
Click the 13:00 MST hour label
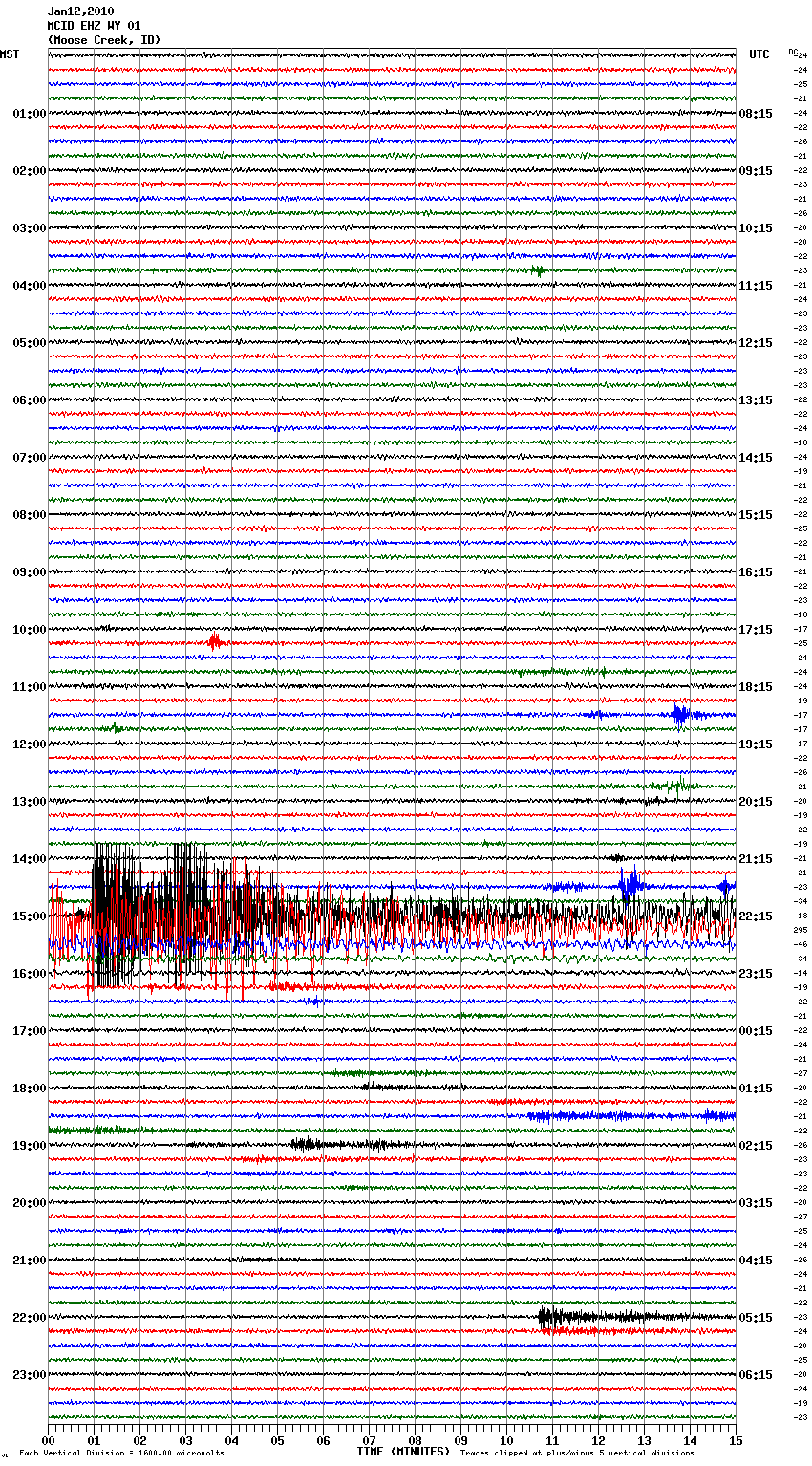point(30,802)
